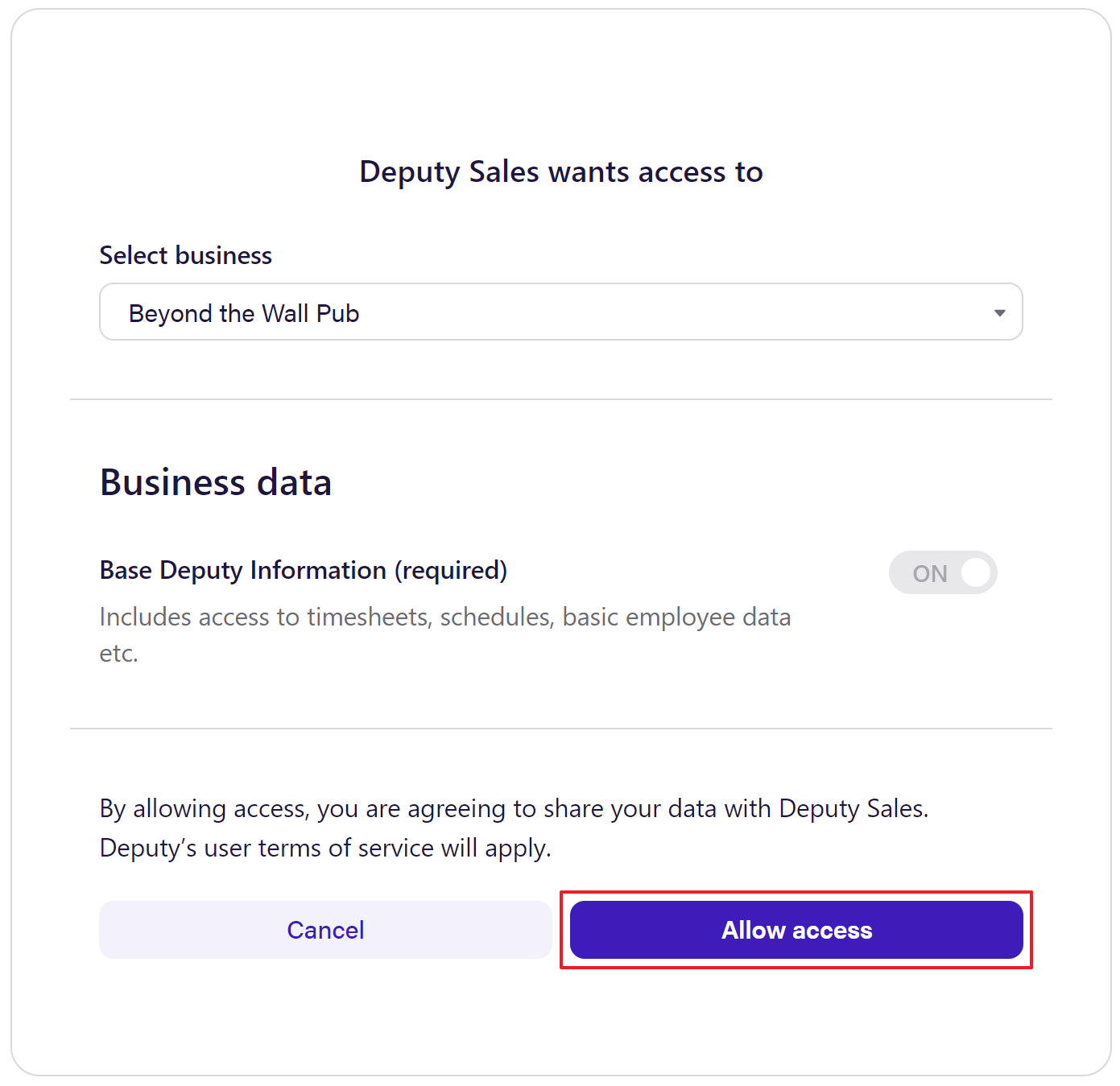Click the "By allowing access" consent sentence
The image size is (1120, 1086).
pos(514,808)
